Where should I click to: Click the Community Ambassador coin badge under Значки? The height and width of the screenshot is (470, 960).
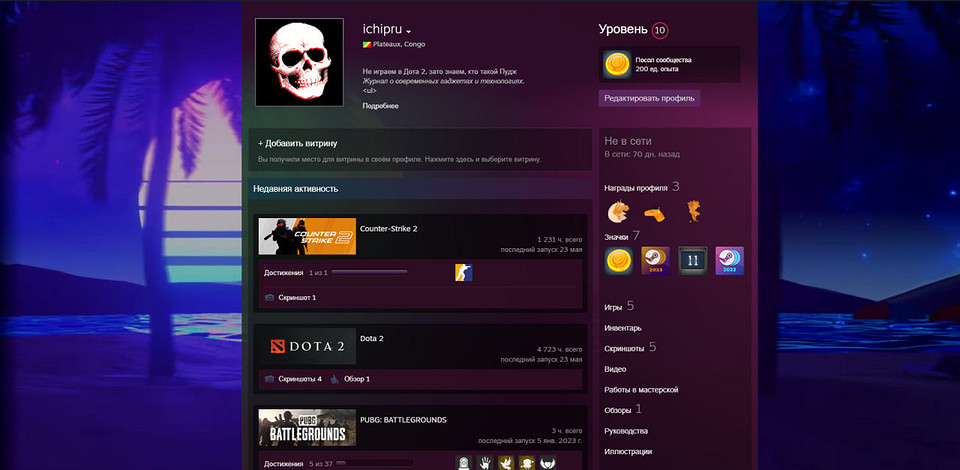pos(619,261)
